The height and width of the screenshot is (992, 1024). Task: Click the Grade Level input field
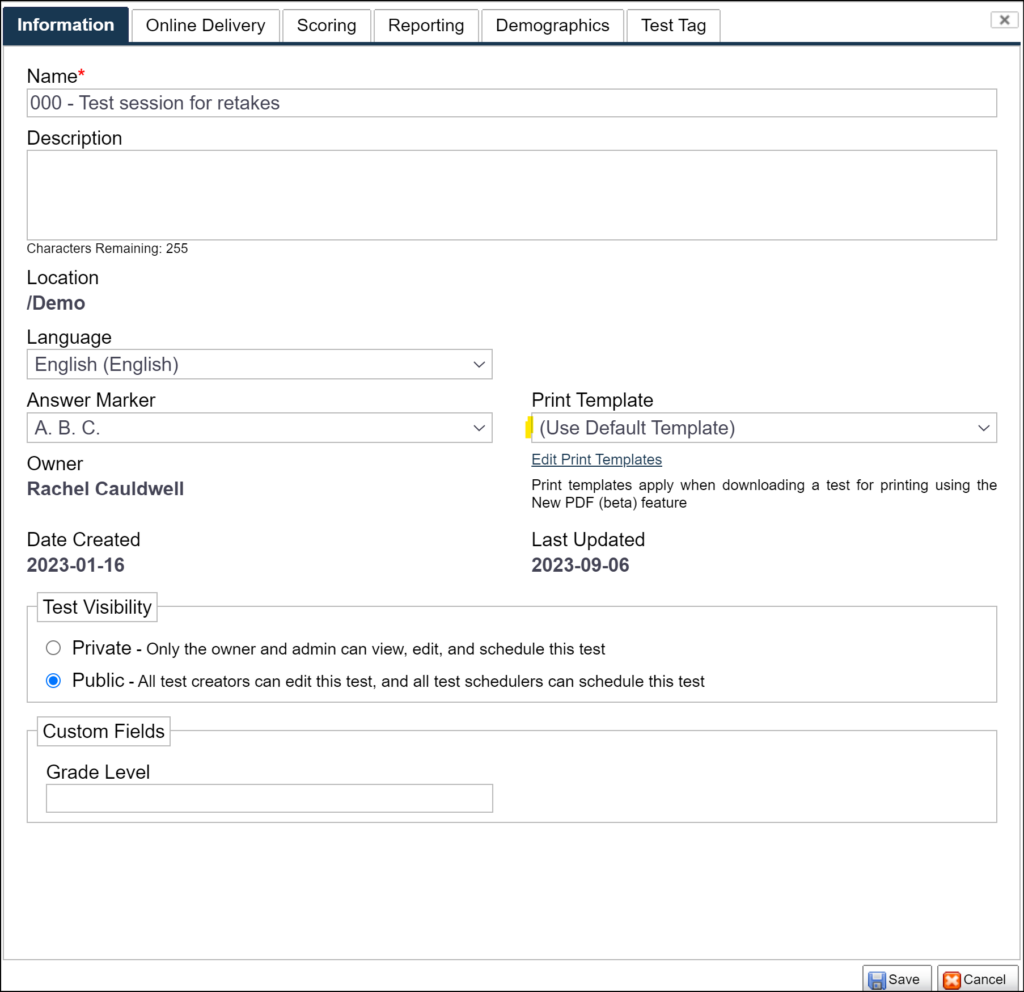269,798
